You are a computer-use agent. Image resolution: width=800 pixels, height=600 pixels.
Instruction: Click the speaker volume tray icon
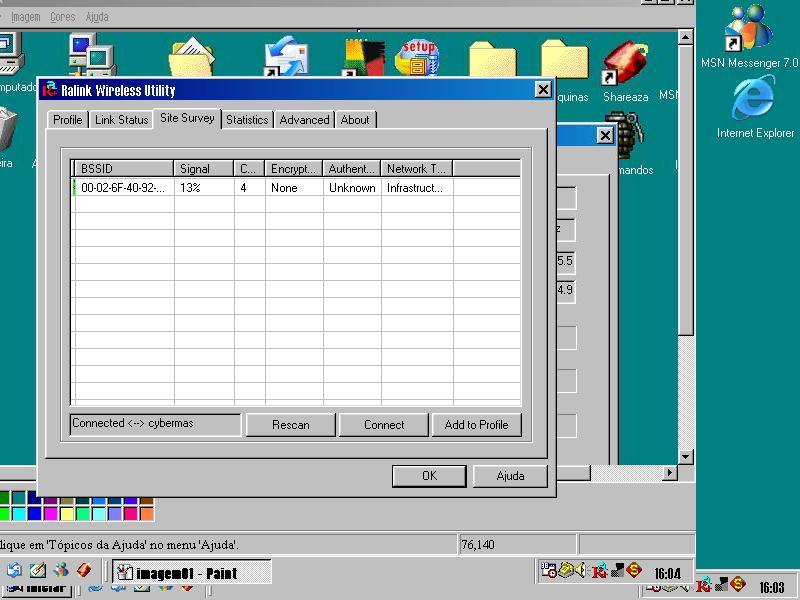click(x=580, y=569)
